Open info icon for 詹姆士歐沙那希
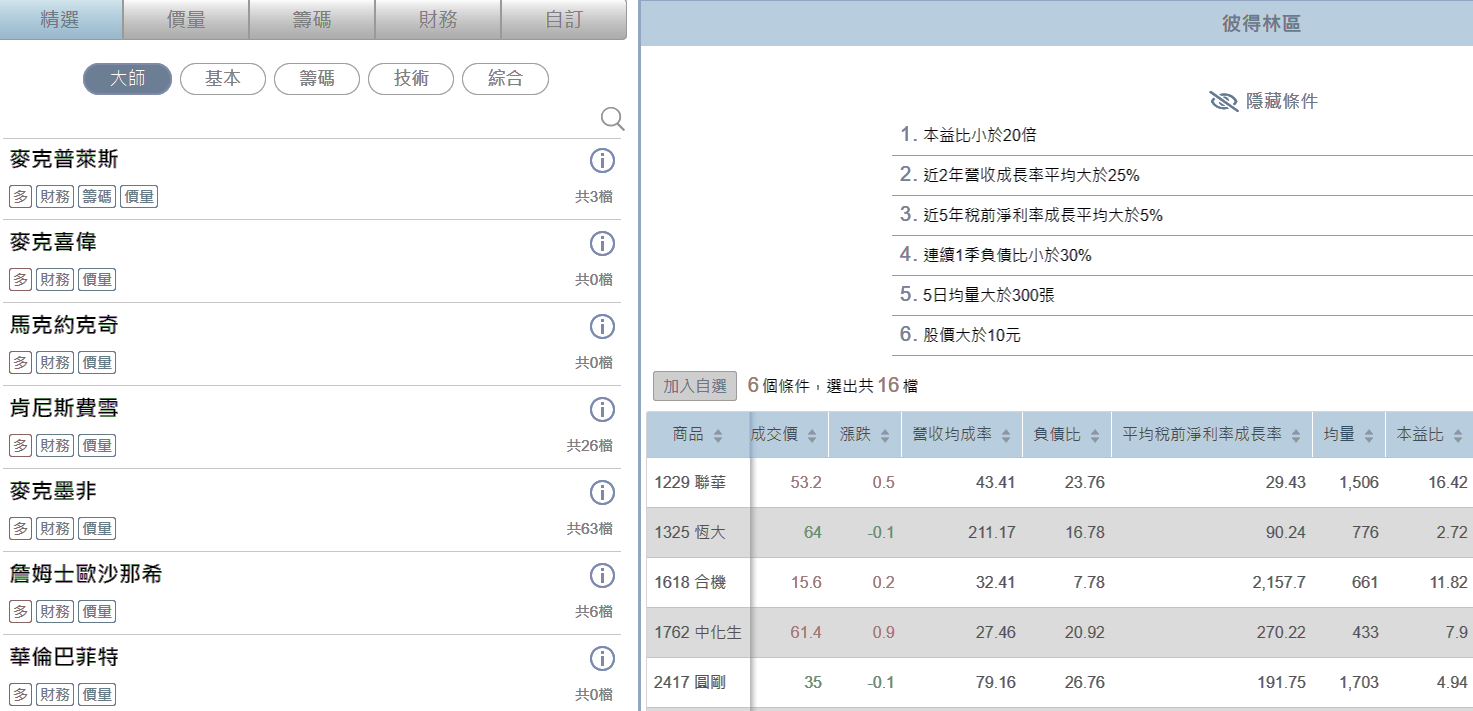 coord(602,576)
